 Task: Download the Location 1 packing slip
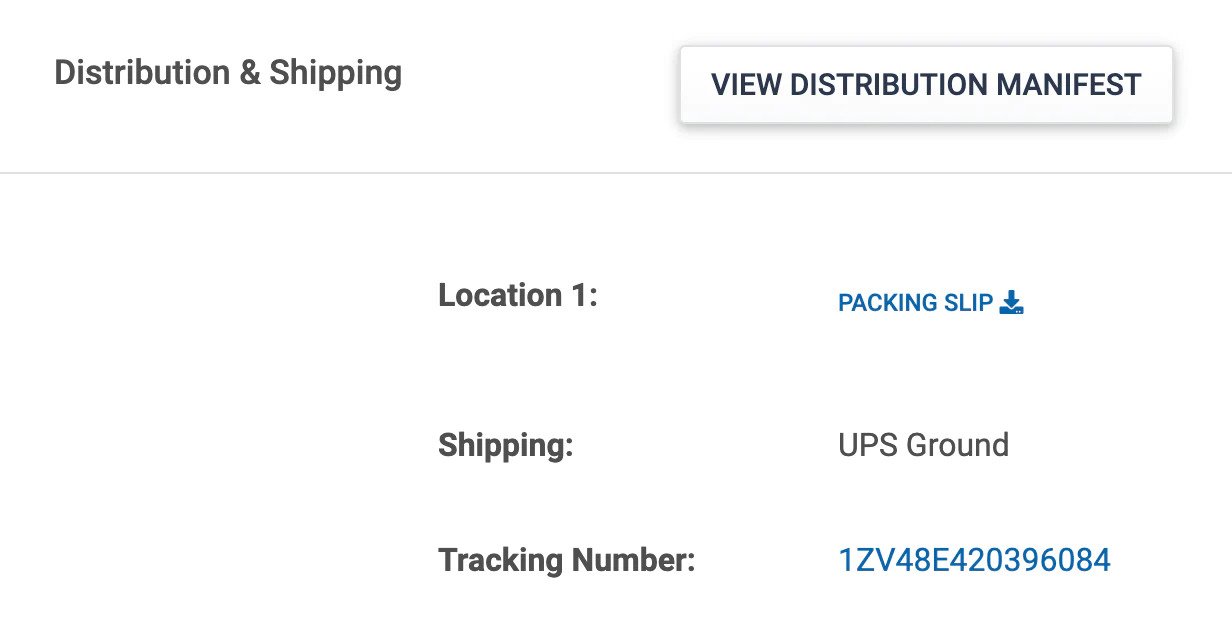[x=931, y=303]
